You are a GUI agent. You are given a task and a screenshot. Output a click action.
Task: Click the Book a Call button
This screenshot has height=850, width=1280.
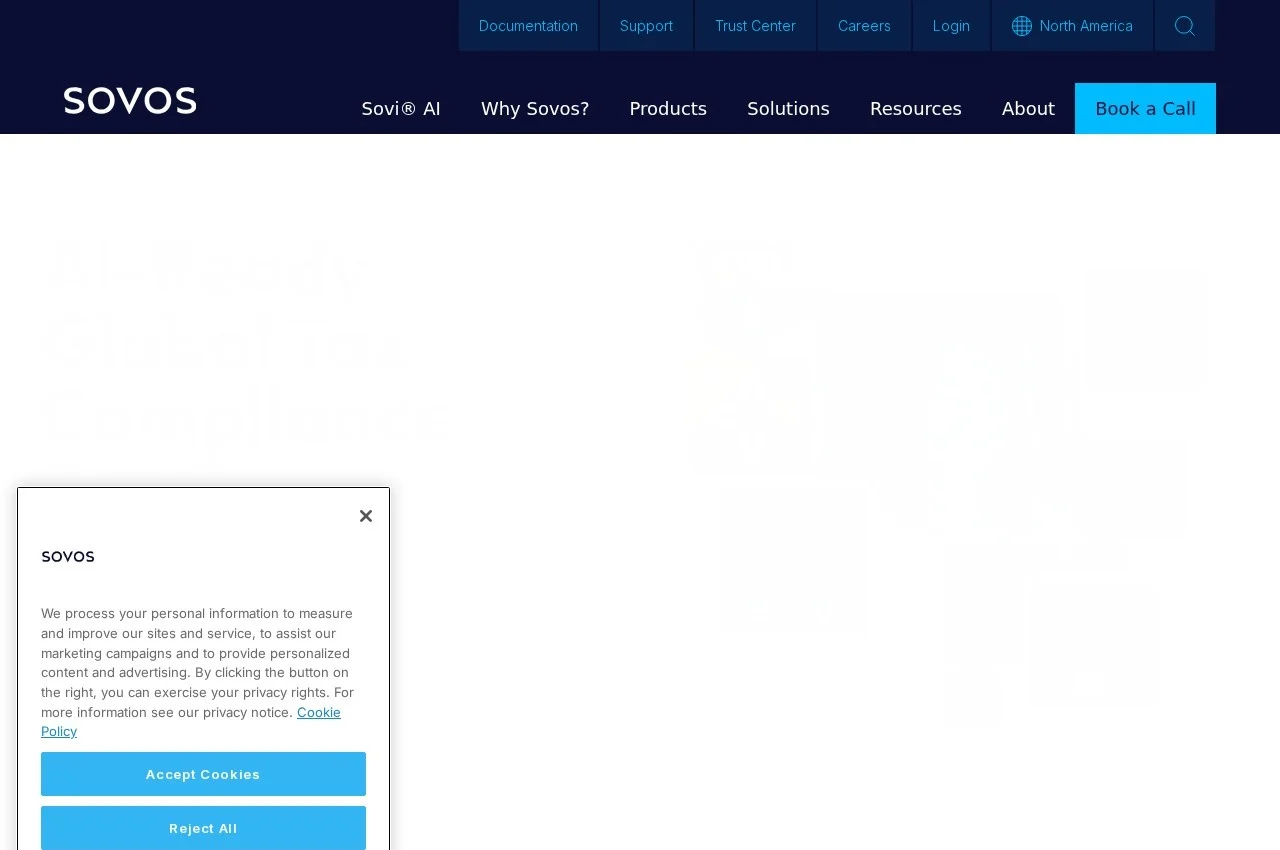(1145, 108)
